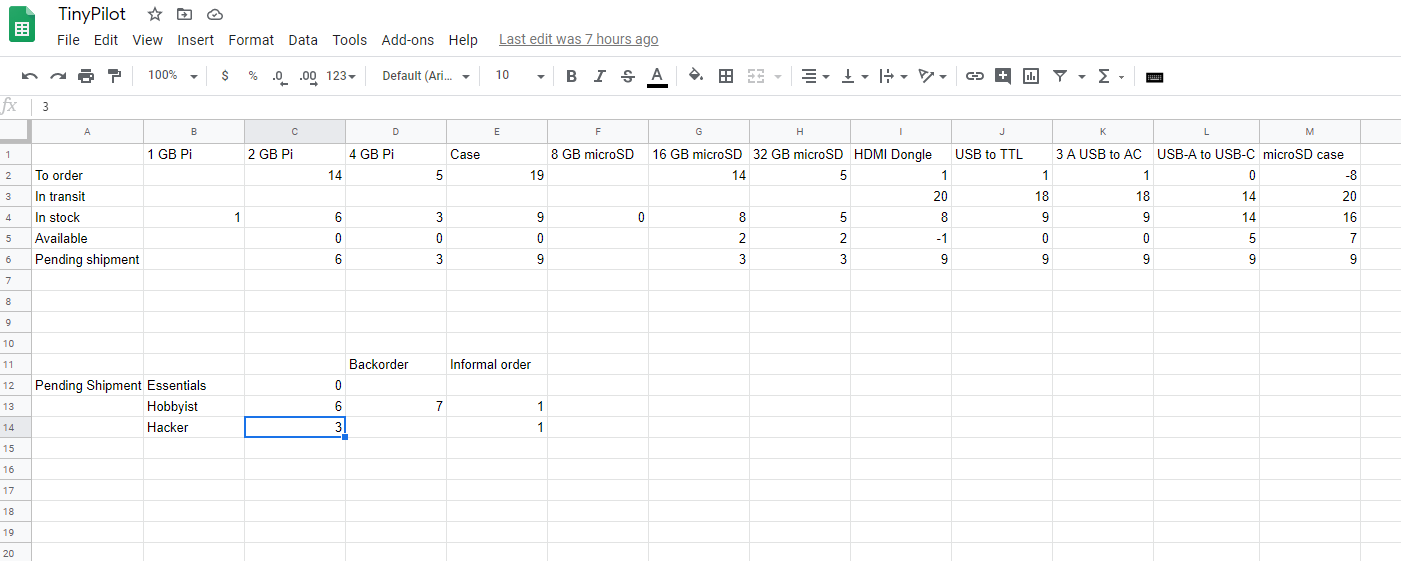
Task: Open the Default (Arial) font dropdown
Action: pos(426,76)
